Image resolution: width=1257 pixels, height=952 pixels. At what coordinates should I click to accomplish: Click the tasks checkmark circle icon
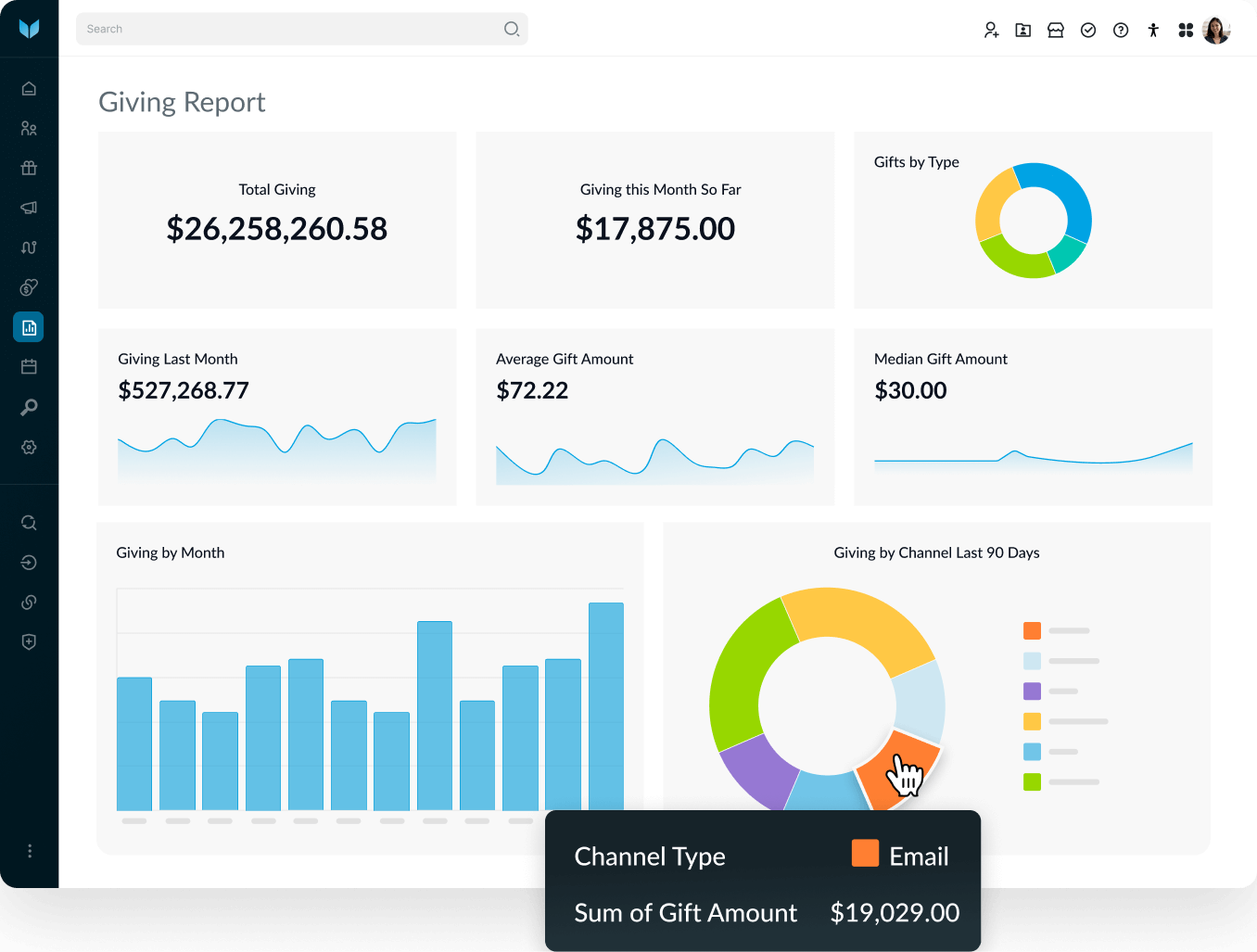[1088, 31]
